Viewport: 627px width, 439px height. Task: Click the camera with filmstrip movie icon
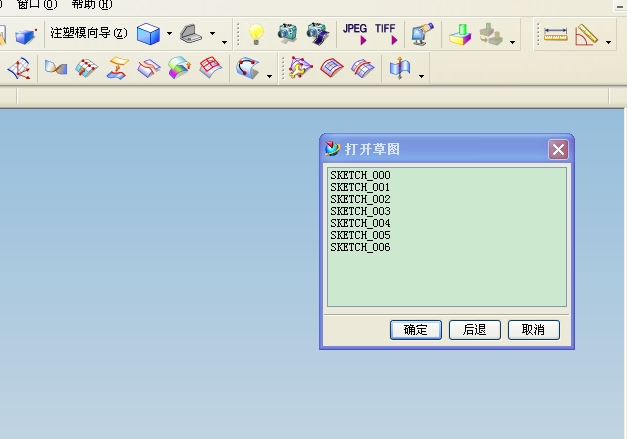[318, 34]
